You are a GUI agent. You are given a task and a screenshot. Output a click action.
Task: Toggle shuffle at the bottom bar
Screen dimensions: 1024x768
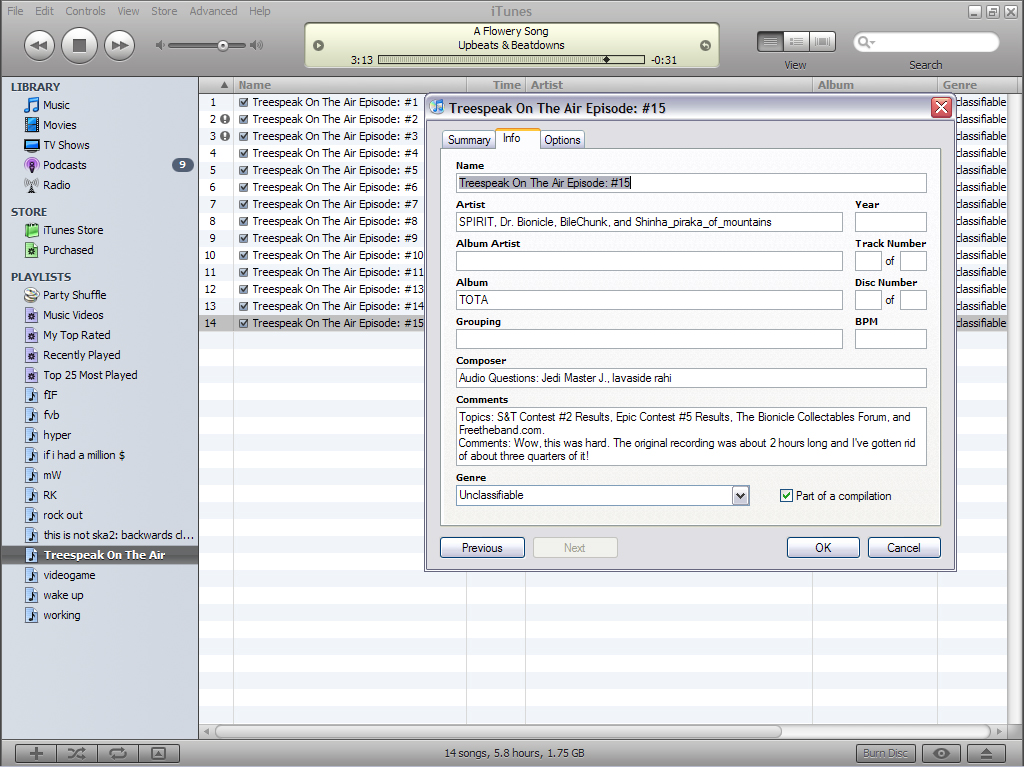[x=76, y=753]
